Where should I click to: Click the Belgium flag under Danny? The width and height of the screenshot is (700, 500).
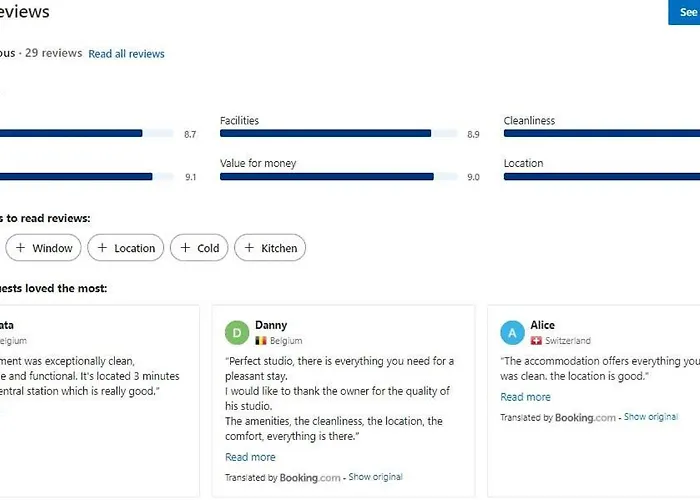coord(261,341)
